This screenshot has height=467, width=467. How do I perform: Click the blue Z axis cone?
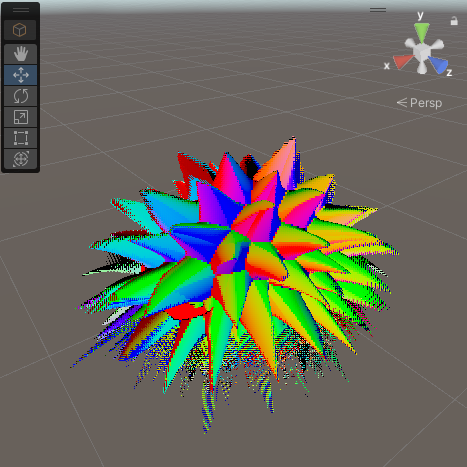pyautogui.click(x=438, y=64)
